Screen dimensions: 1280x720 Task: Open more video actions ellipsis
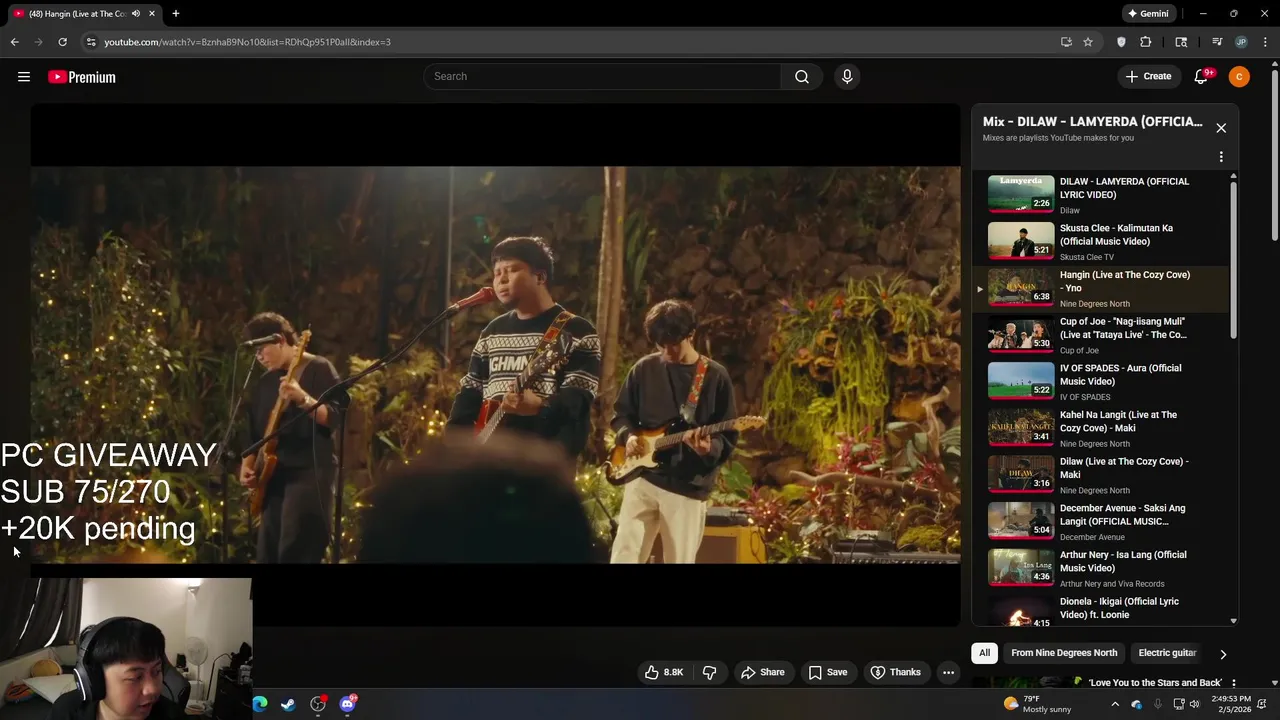click(x=949, y=672)
